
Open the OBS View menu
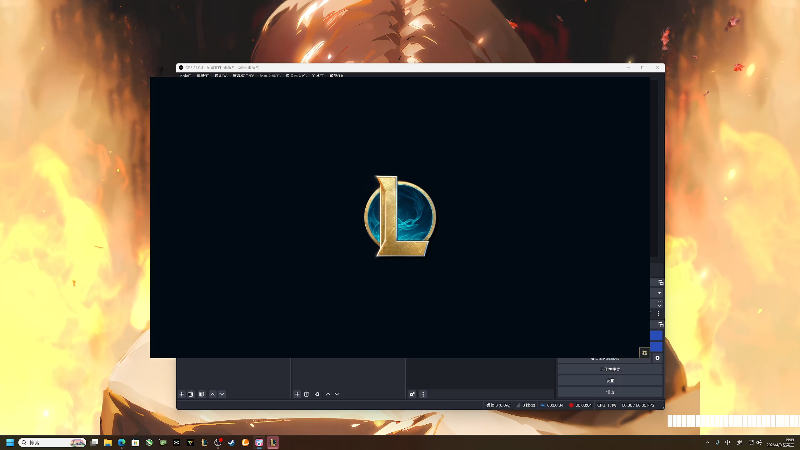tap(221, 76)
